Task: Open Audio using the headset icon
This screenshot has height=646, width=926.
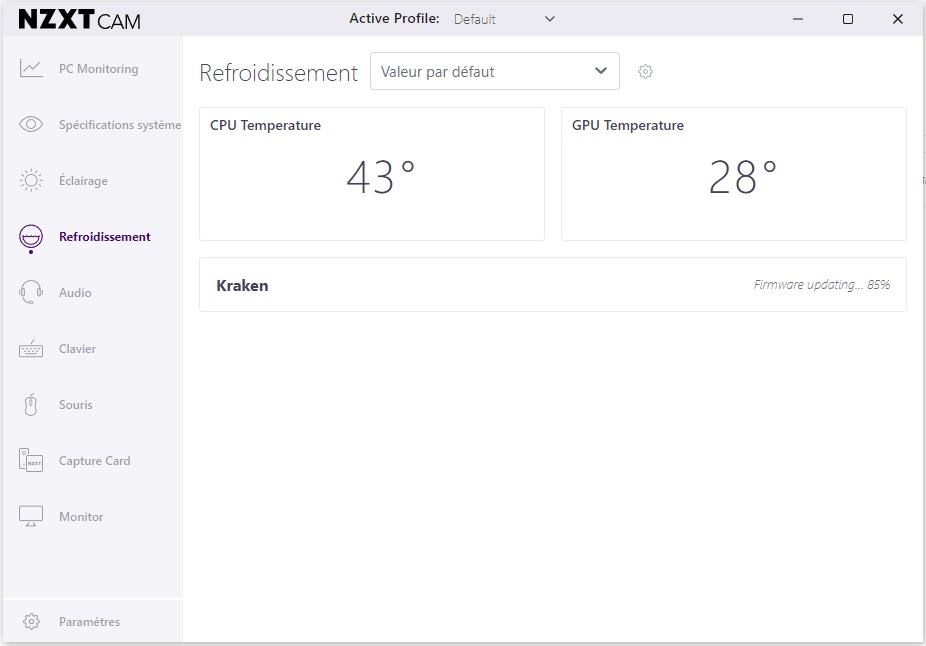Action: [31, 293]
